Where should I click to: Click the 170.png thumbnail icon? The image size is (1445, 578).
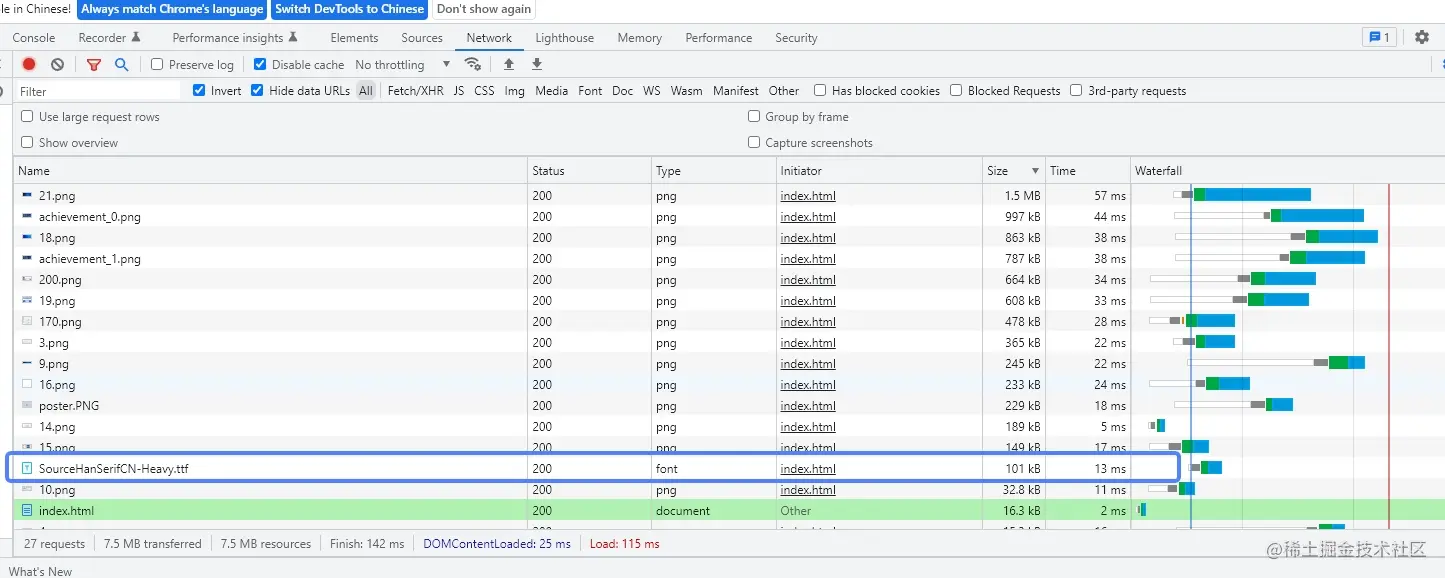click(x=27, y=321)
